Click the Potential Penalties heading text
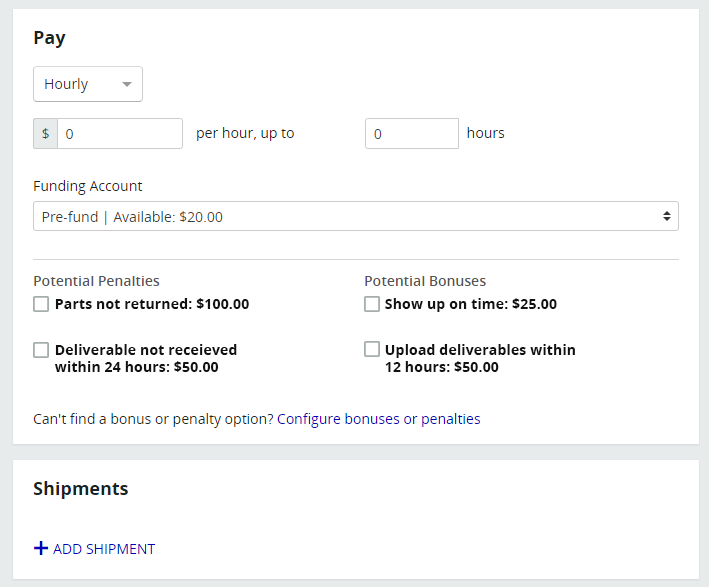709x587 pixels. 96,281
